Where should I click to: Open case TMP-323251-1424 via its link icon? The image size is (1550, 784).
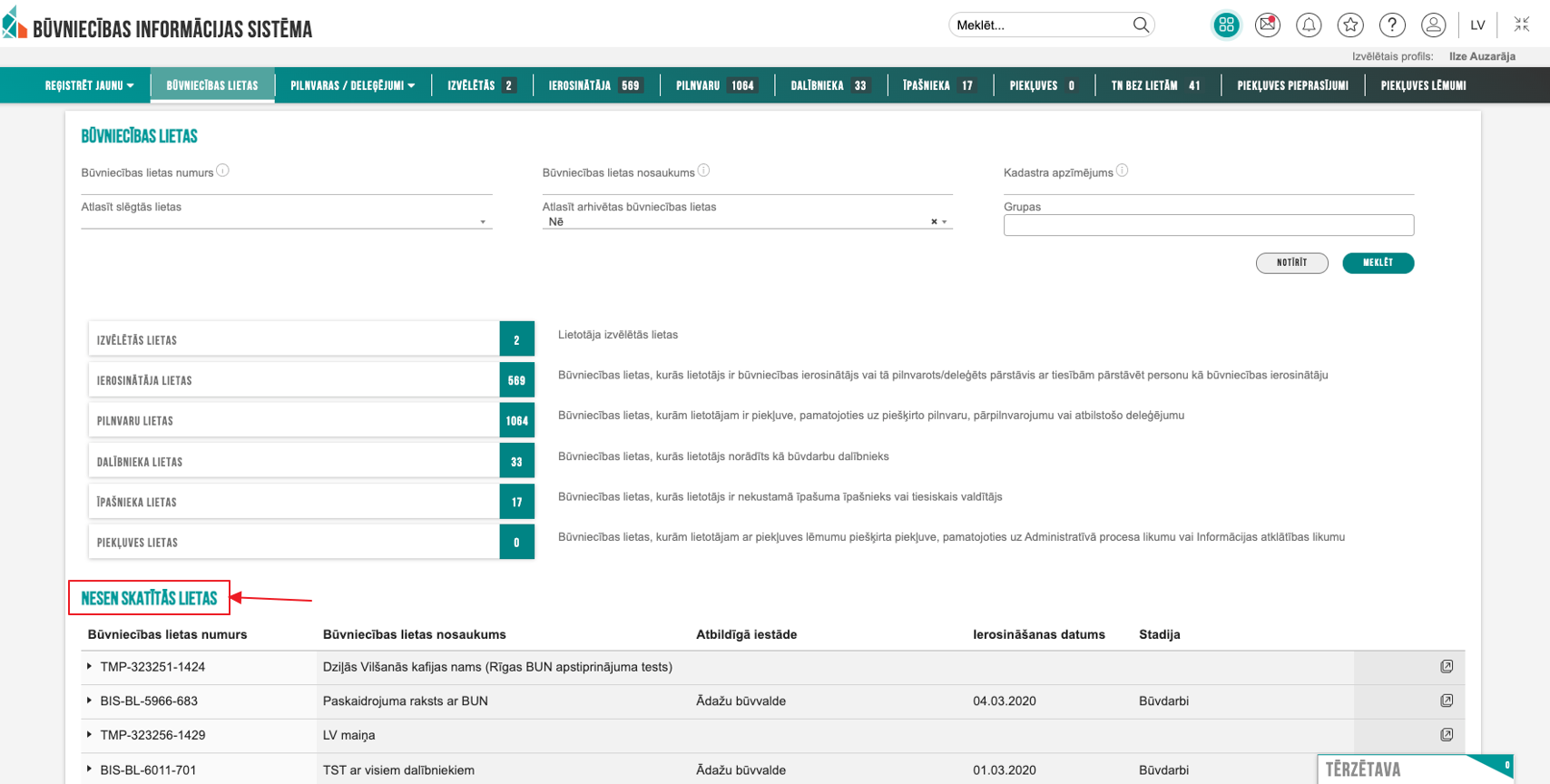1447,667
